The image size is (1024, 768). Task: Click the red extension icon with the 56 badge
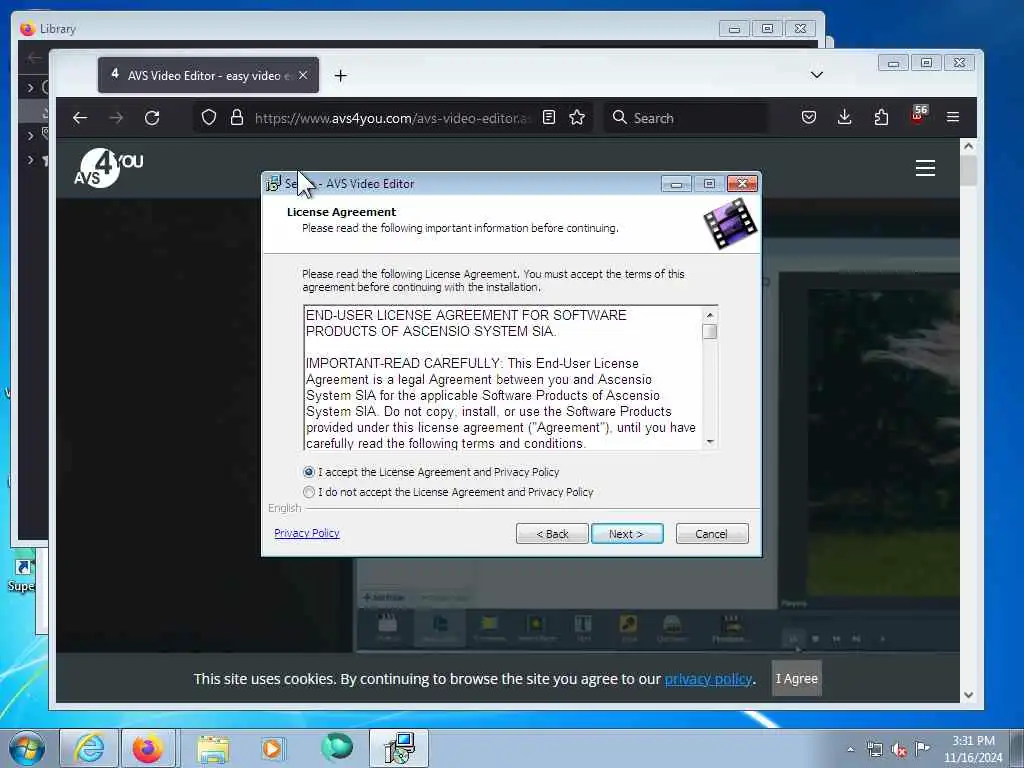(x=918, y=116)
